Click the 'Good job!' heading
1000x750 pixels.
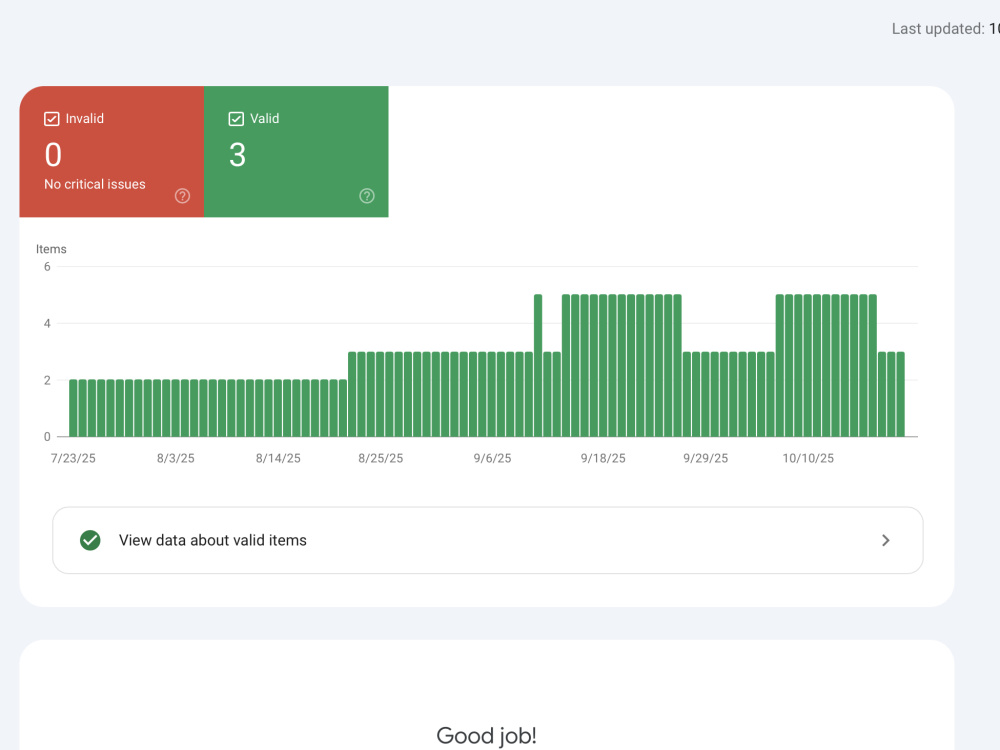(x=487, y=735)
